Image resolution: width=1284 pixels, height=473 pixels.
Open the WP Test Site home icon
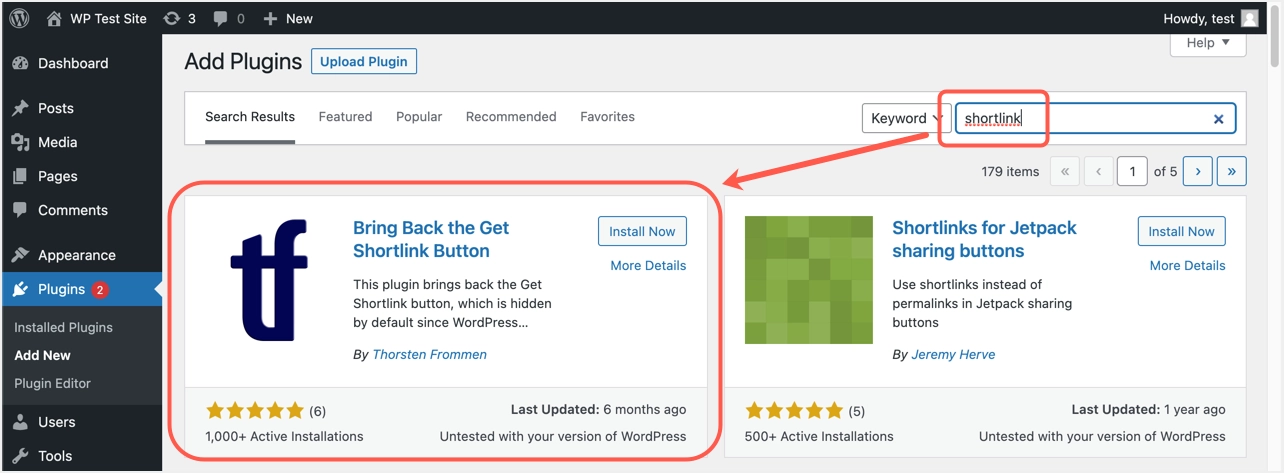coord(55,18)
